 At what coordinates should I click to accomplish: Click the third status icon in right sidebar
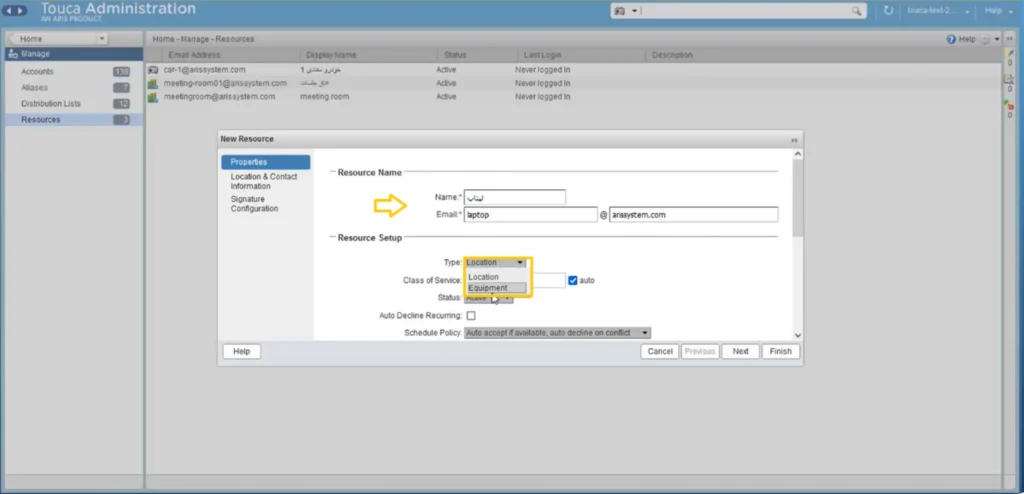1010,105
